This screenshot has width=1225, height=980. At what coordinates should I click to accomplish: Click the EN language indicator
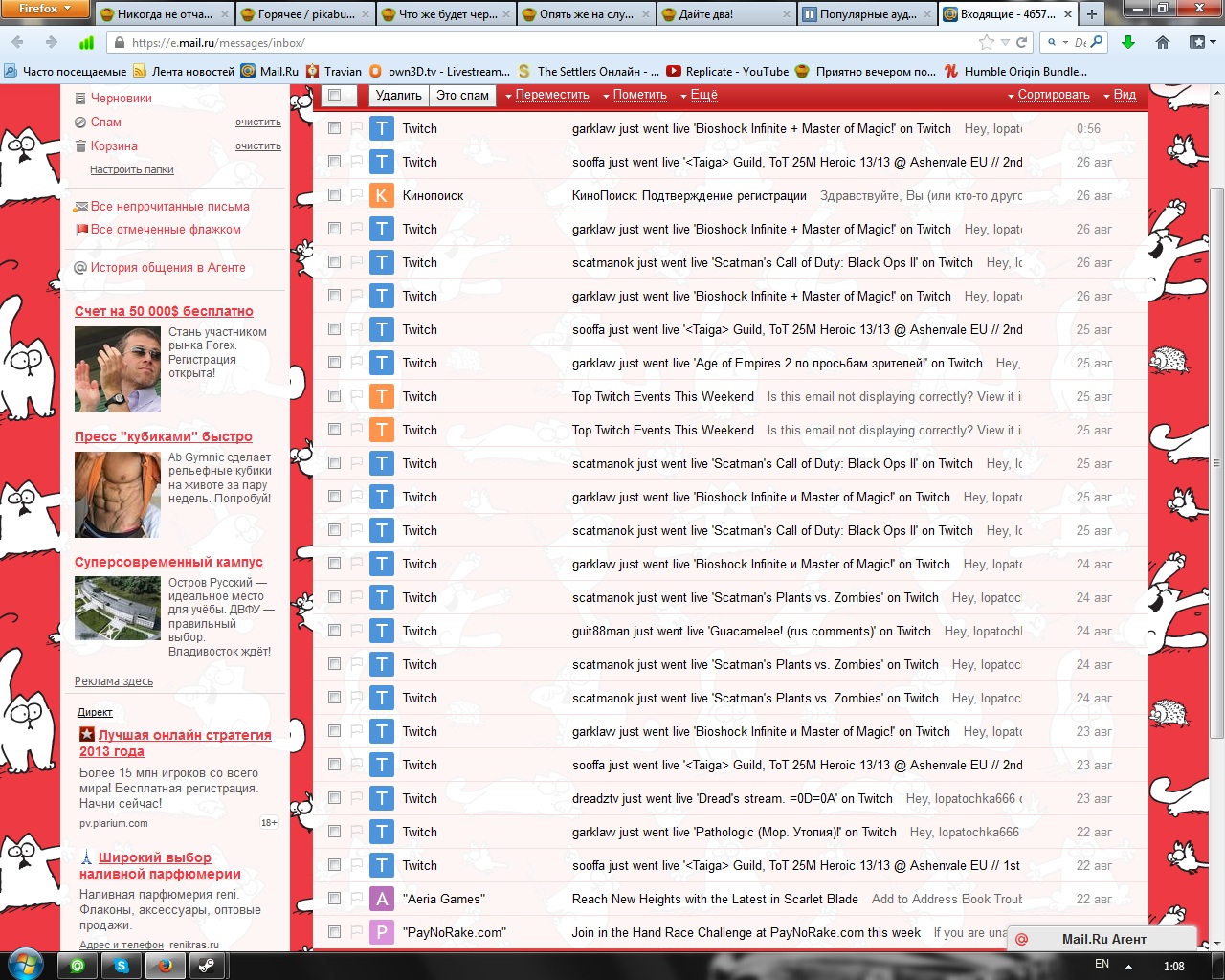(x=1102, y=964)
